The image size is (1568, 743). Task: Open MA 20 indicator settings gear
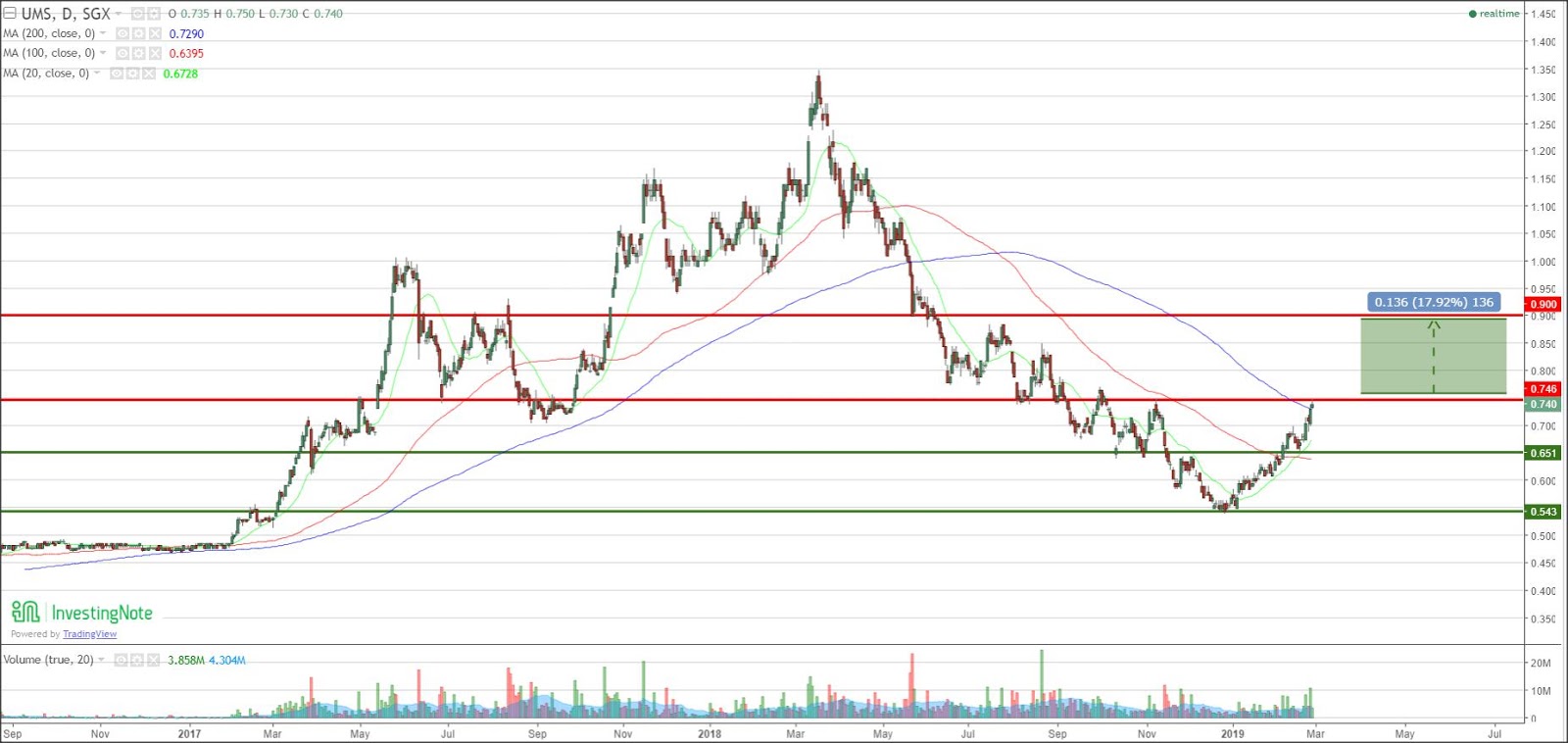pyautogui.click(x=132, y=74)
